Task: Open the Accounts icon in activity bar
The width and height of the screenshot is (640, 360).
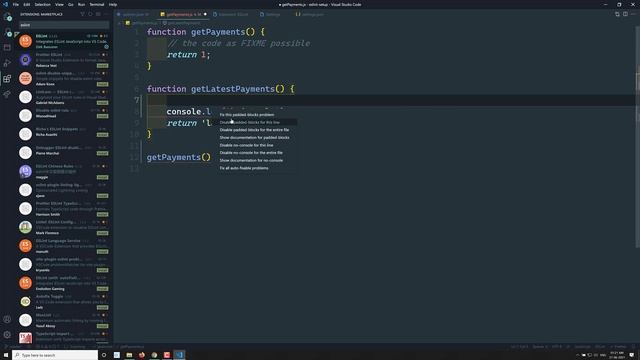Action: 7,320
